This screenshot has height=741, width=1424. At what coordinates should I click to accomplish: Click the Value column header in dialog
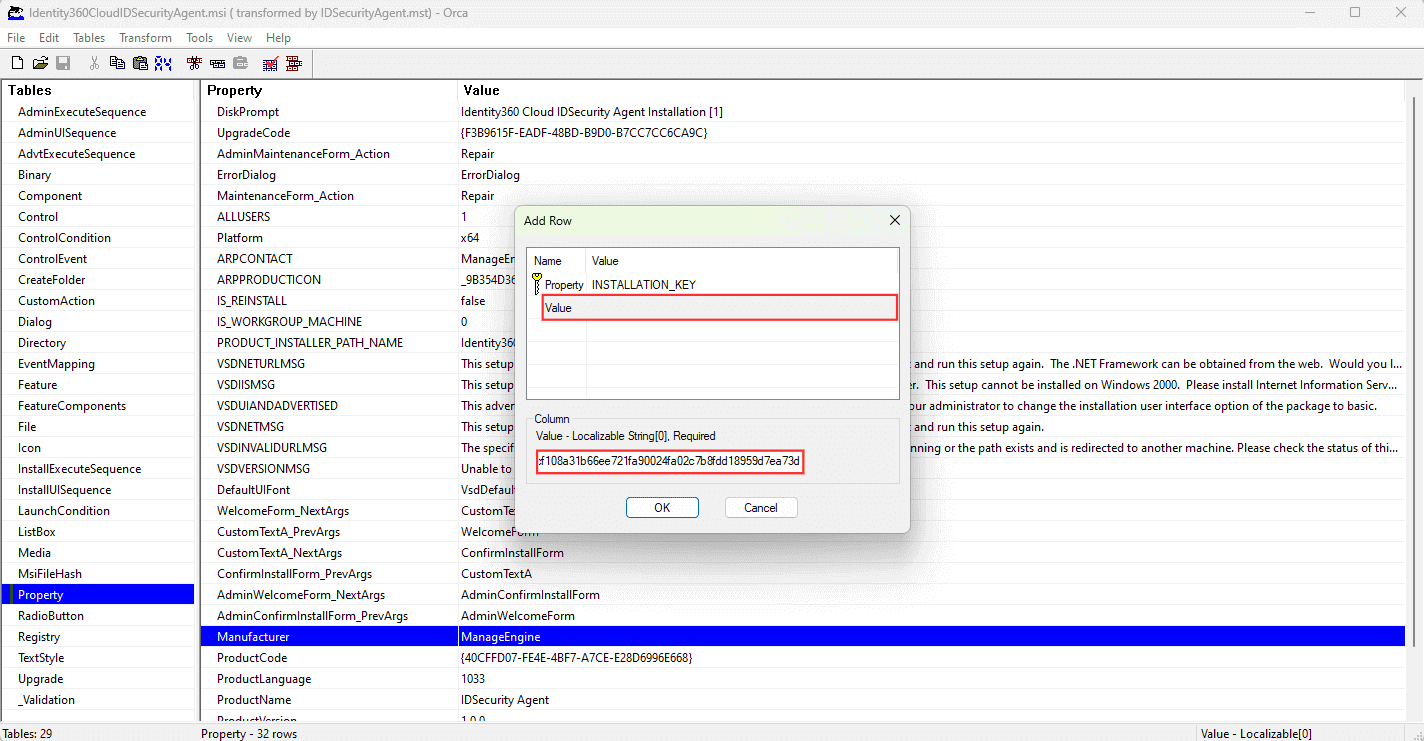pyautogui.click(x=742, y=261)
